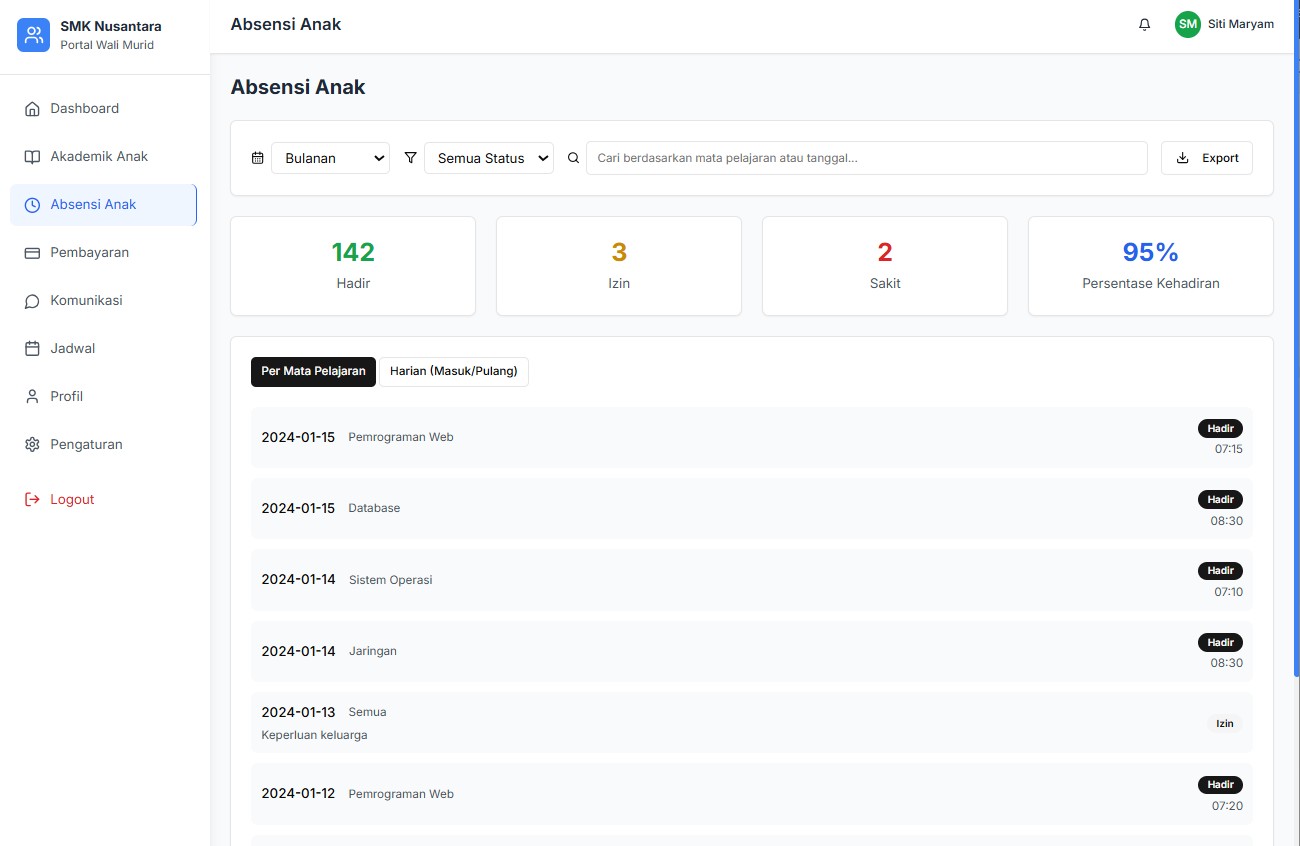The width and height of the screenshot is (1300, 846).
Task: Click the notification bell icon
Action: pyautogui.click(x=1144, y=24)
